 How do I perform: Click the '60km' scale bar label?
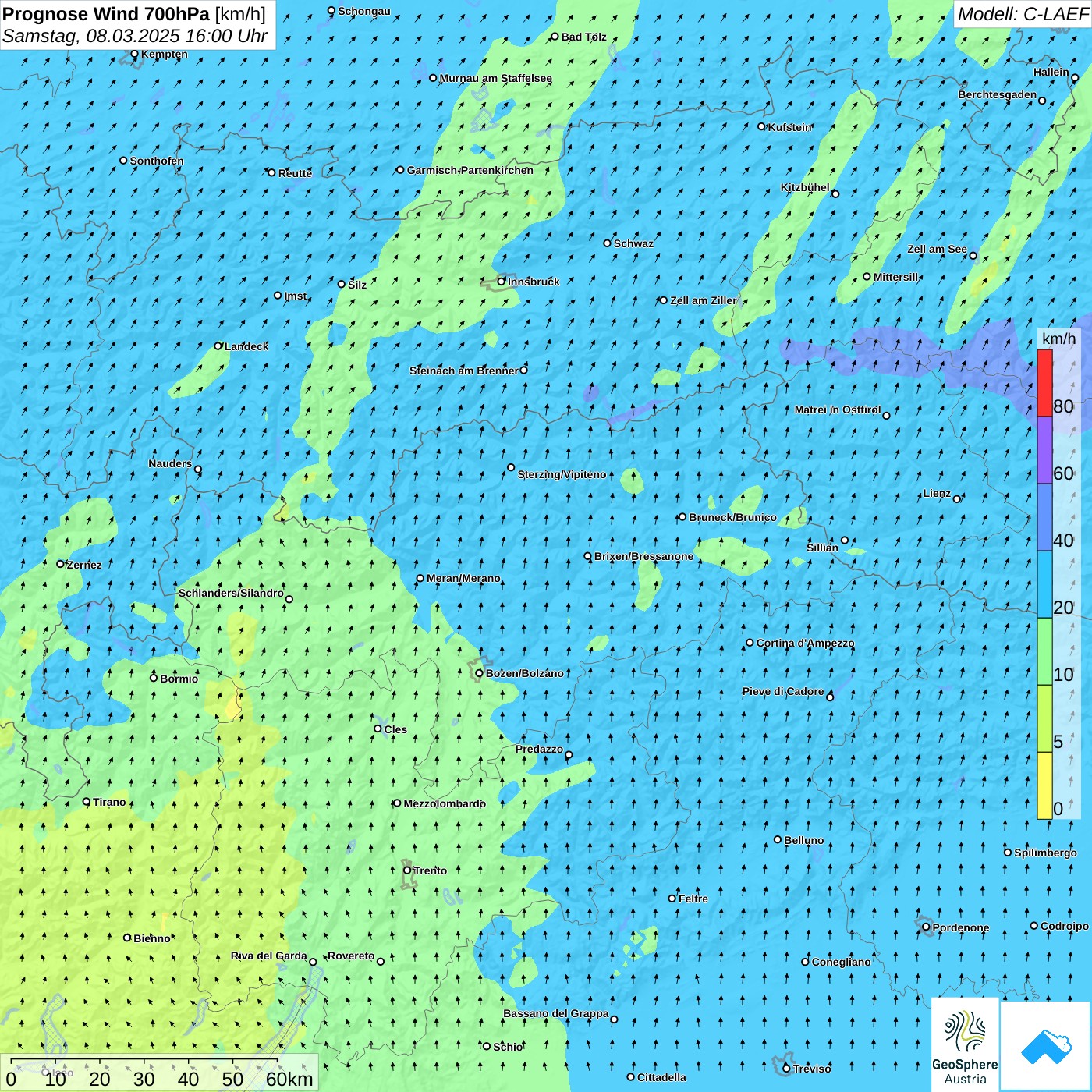coord(289,1079)
